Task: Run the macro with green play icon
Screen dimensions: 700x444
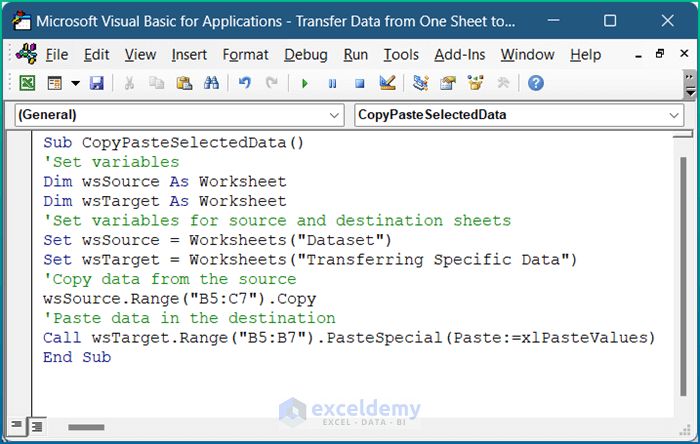Action: pos(305,83)
